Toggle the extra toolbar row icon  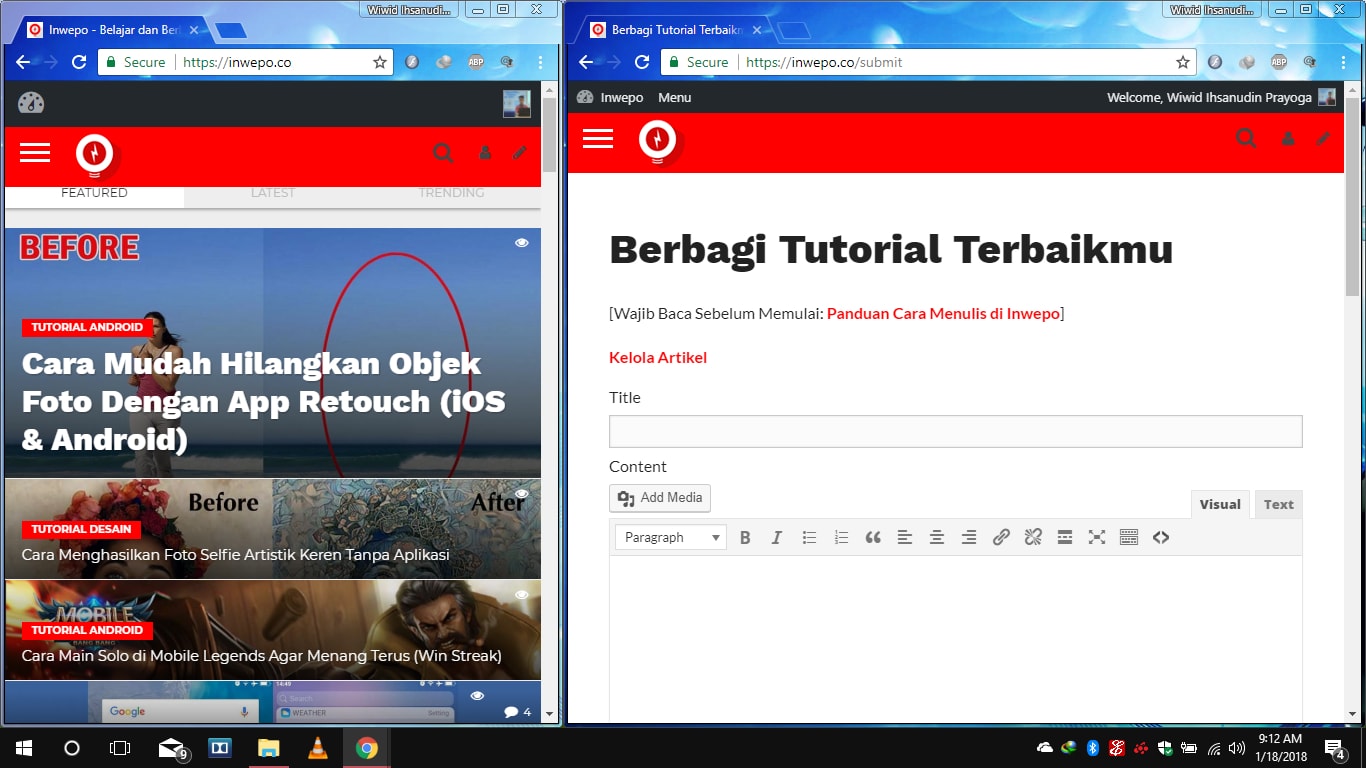tap(1129, 538)
